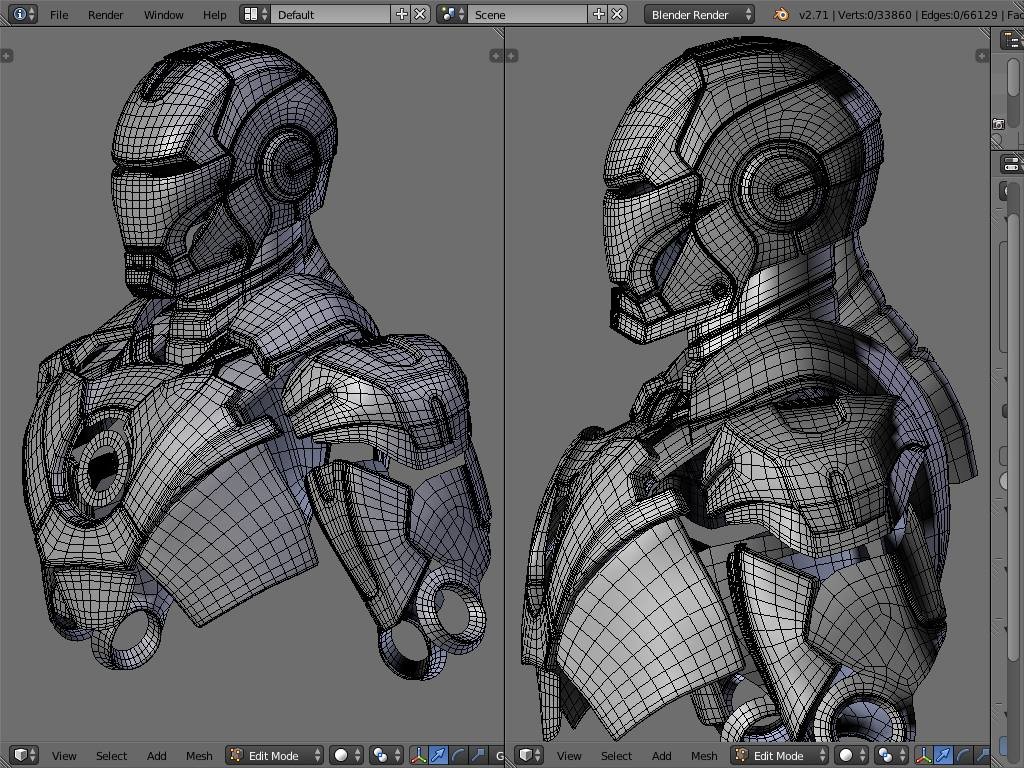The width and height of the screenshot is (1024, 768).
Task: Click the Scene name field
Action: pyautogui.click(x=527, y=14)
